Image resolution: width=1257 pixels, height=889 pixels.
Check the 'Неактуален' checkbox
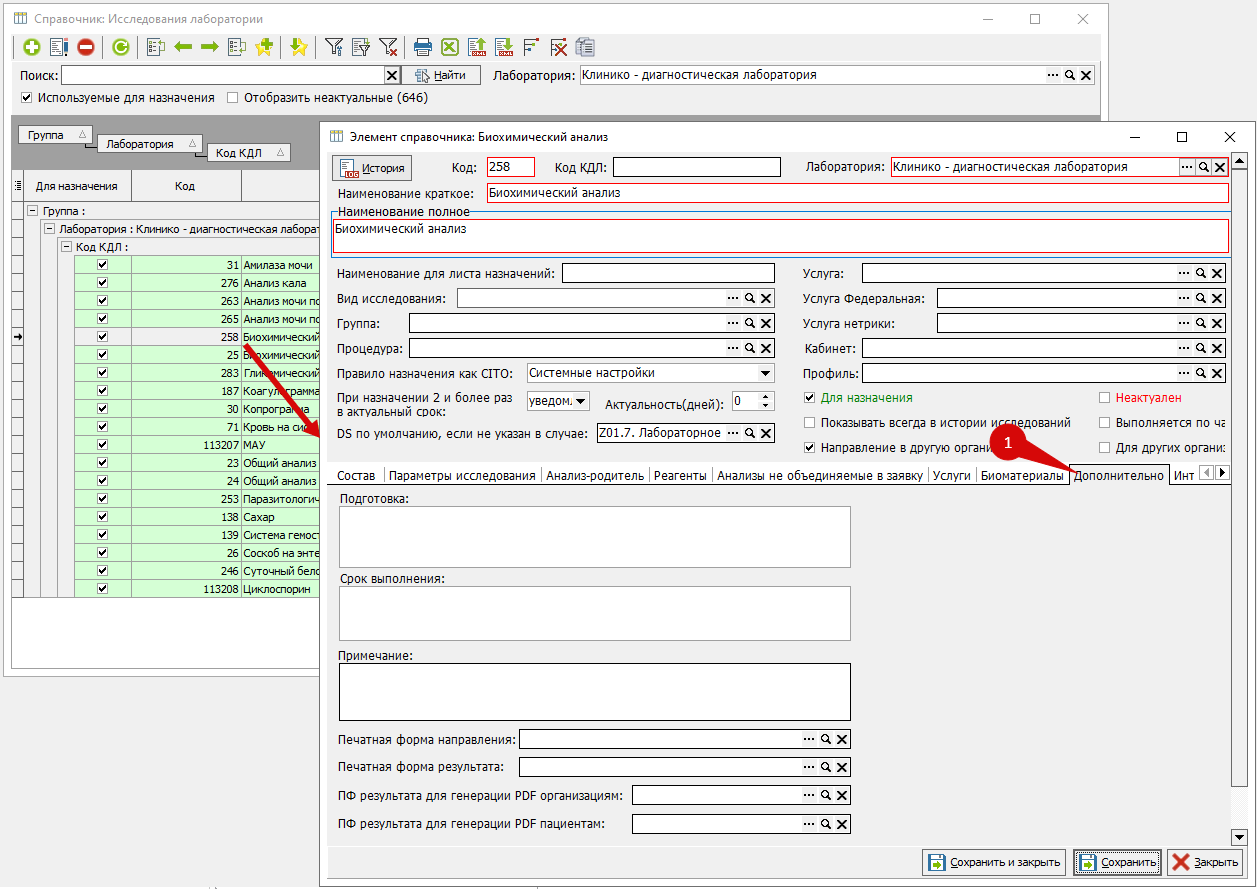1105,398
